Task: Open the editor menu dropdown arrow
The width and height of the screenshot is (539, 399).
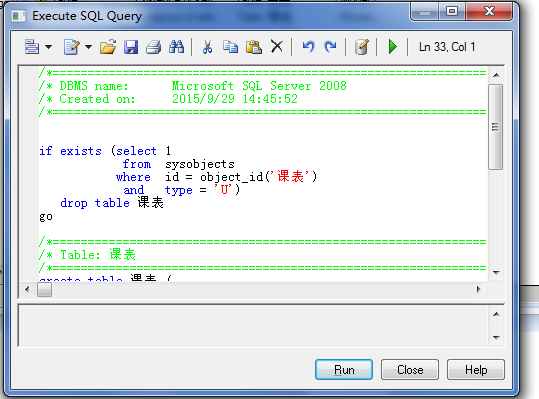Action: coord(48,47)
